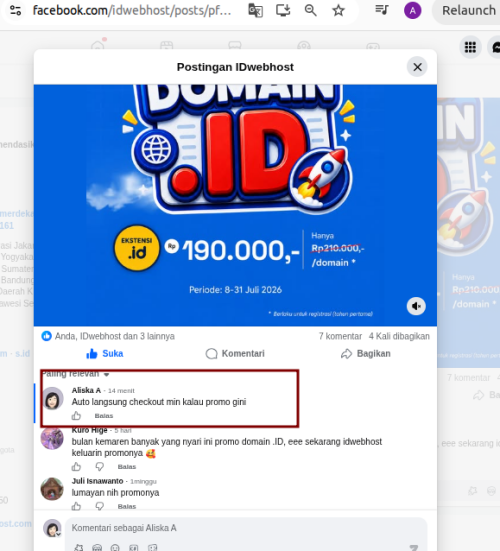Like Kuro Hige's comment with thumbs-up
This screenshot has width=500, height=551.
[x=76, y=467]
